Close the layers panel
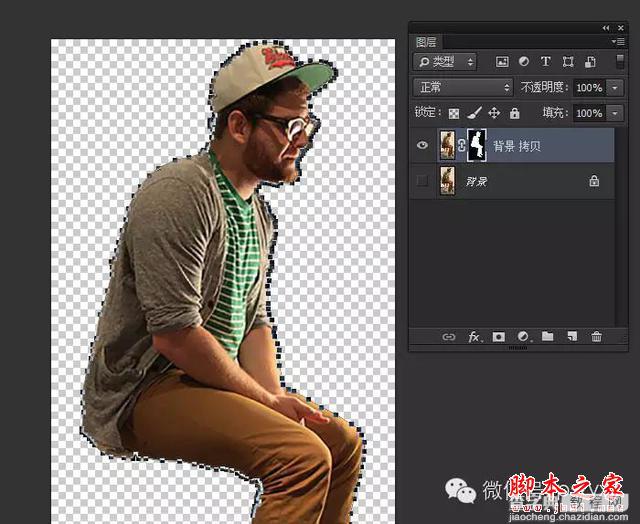640x524 pixels. click(620, 28)
